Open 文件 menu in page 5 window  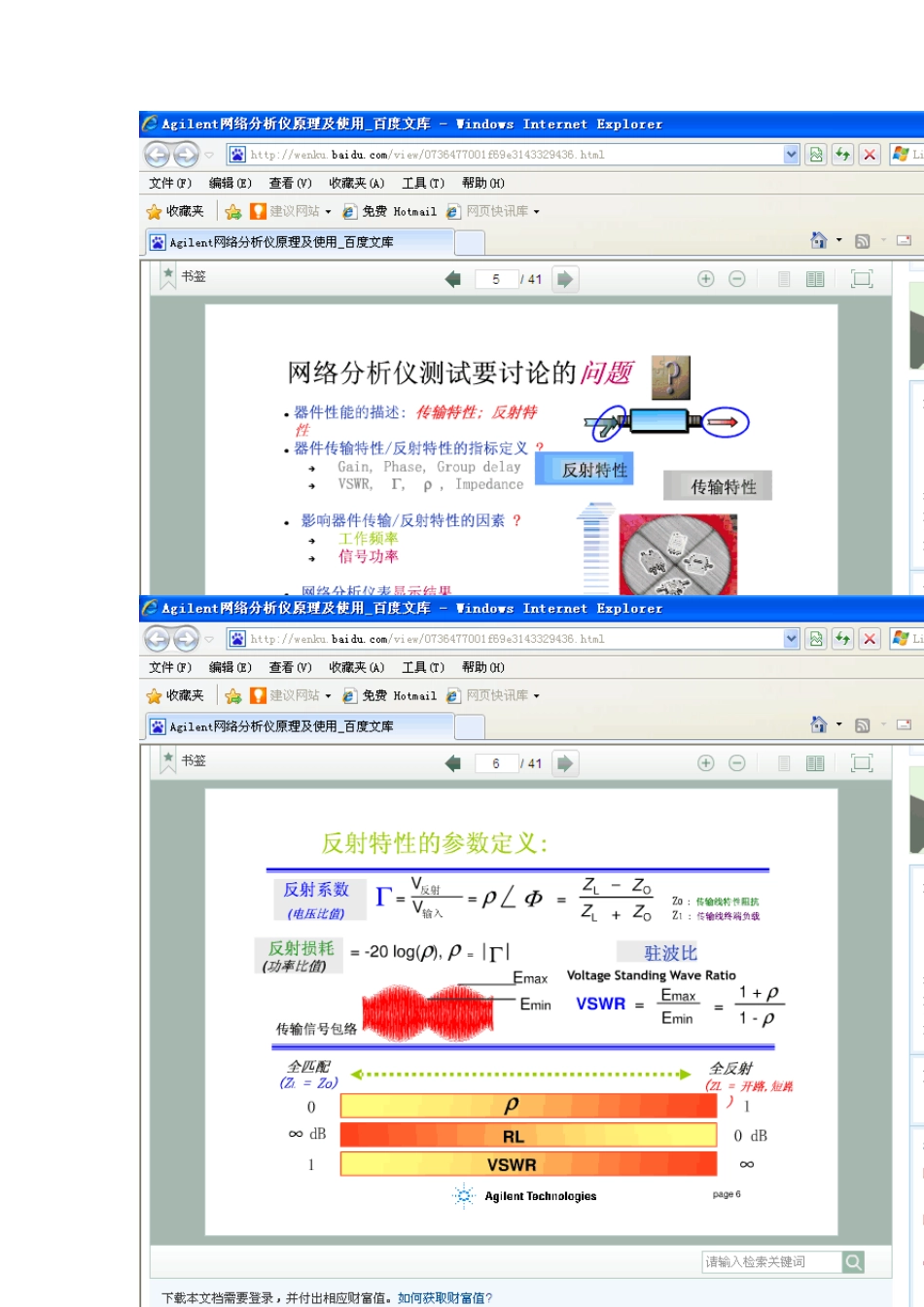point(170,183)
